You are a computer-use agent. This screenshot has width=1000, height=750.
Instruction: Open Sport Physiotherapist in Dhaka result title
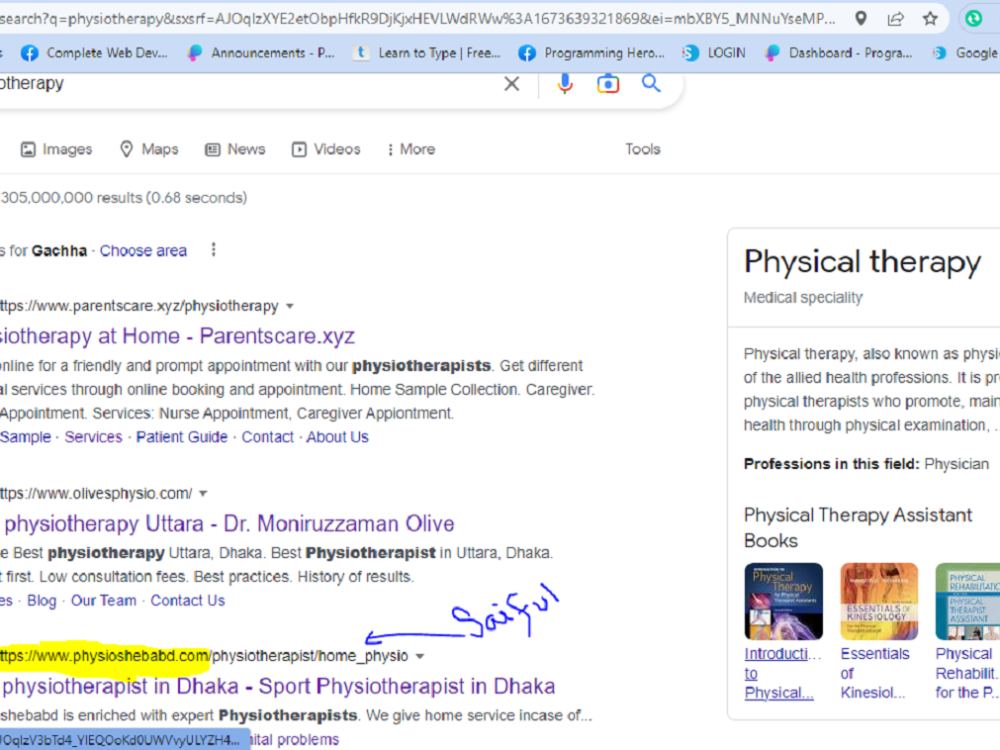tap(278, 686)
